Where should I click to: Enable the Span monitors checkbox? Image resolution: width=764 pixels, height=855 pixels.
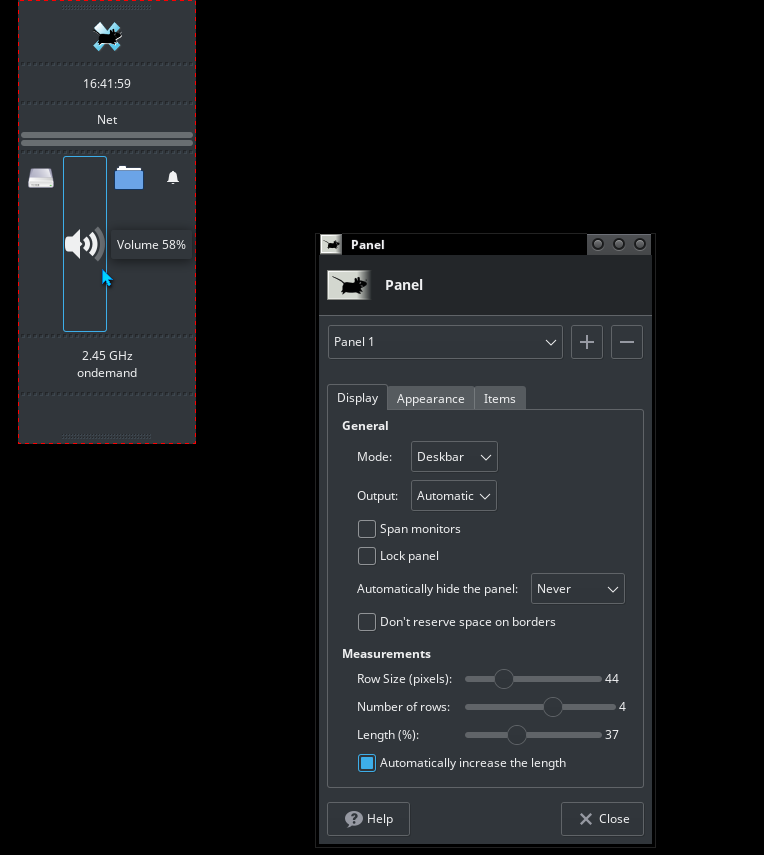coord(367,529)
